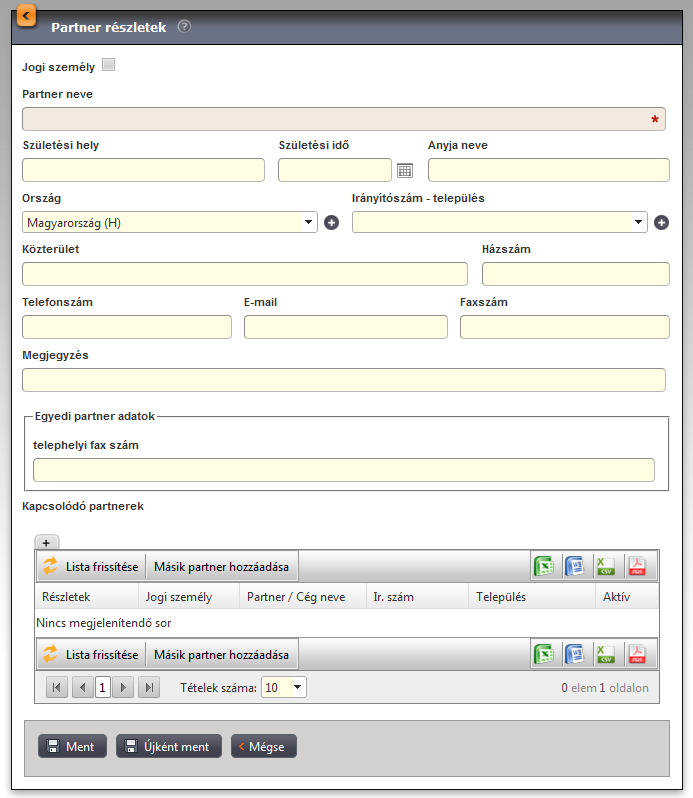Screen dimensions: 693x798
Task: Click the orange back arrow icon
Action: click(x=26, y=15)
